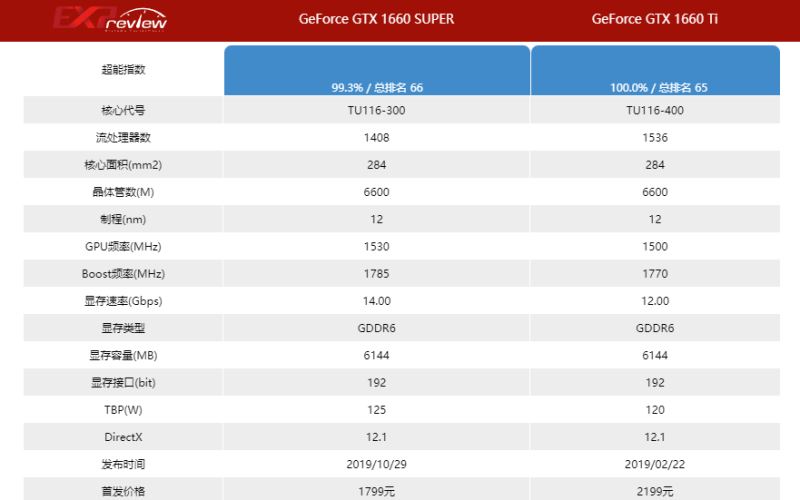The height and width of the screenshot is (500, 800).
Task: Open the GeForce GTX 1660 Ti header link
Action: click(x=655, y=19)
